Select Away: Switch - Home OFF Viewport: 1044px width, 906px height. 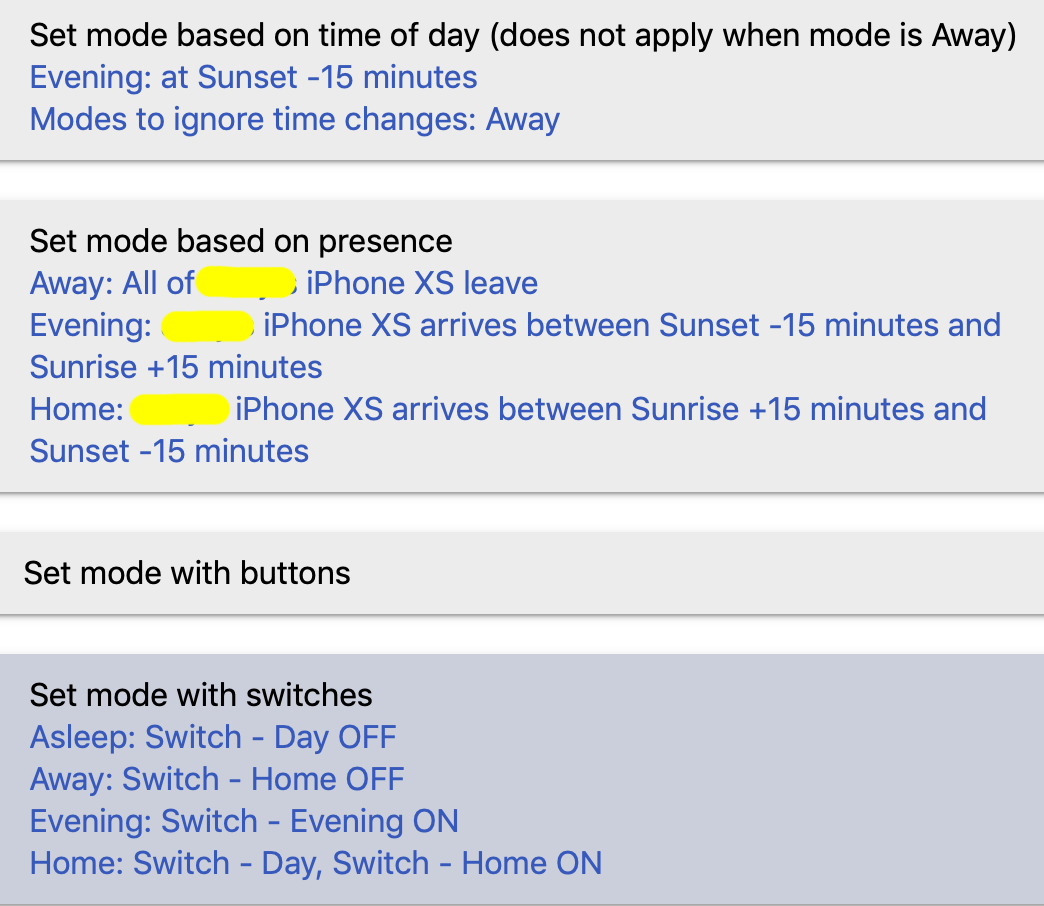pyautogui.click(x=217, y=780)
